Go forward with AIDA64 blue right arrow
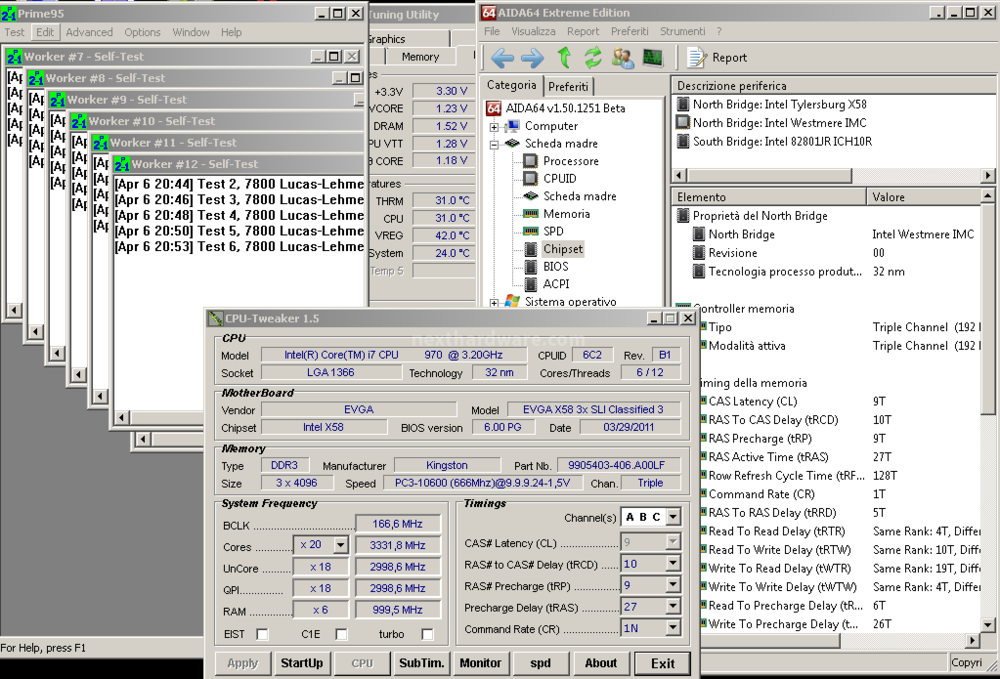 pyautogui.click(x=533, y=58)
